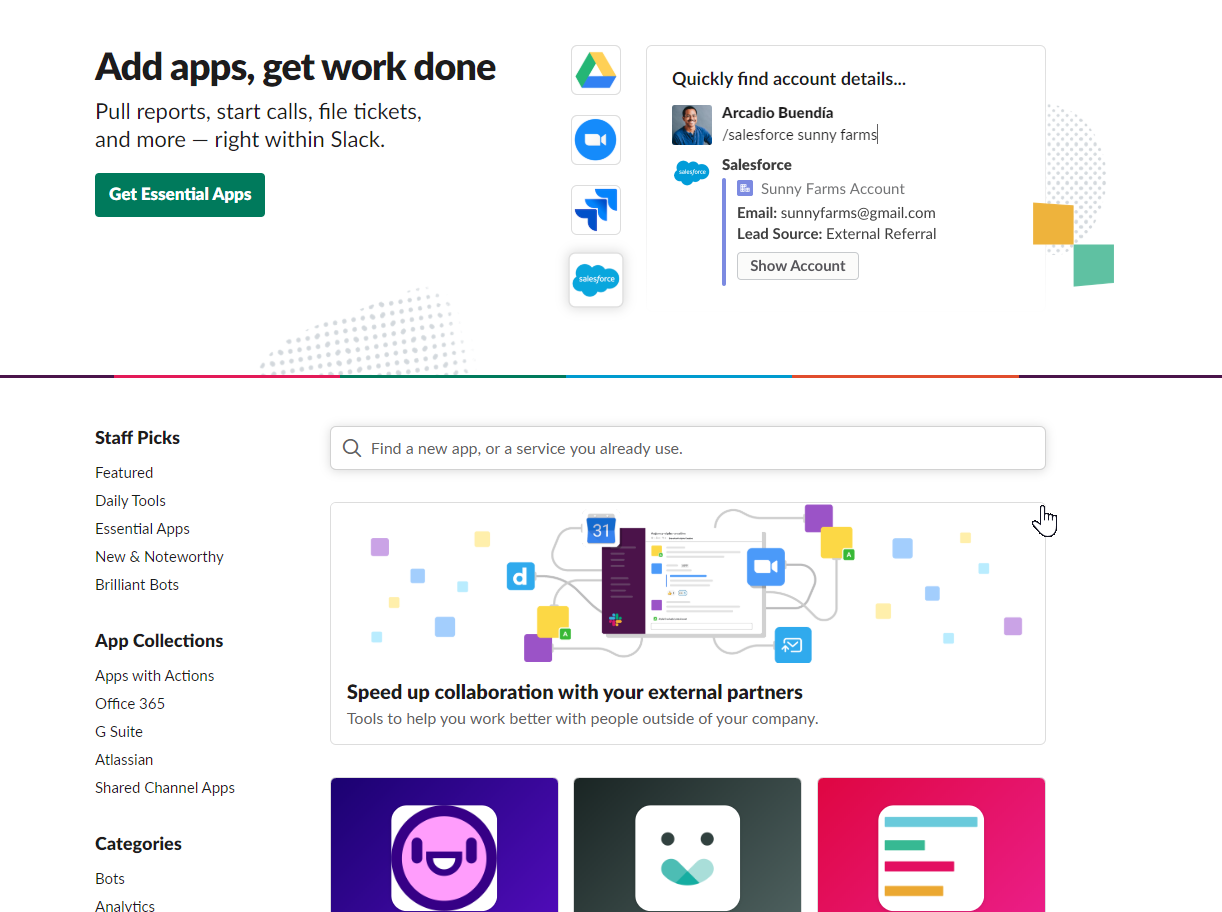Select New & Noteworthy
Screen dimensions: 1222x912
[x=159, y=557]
